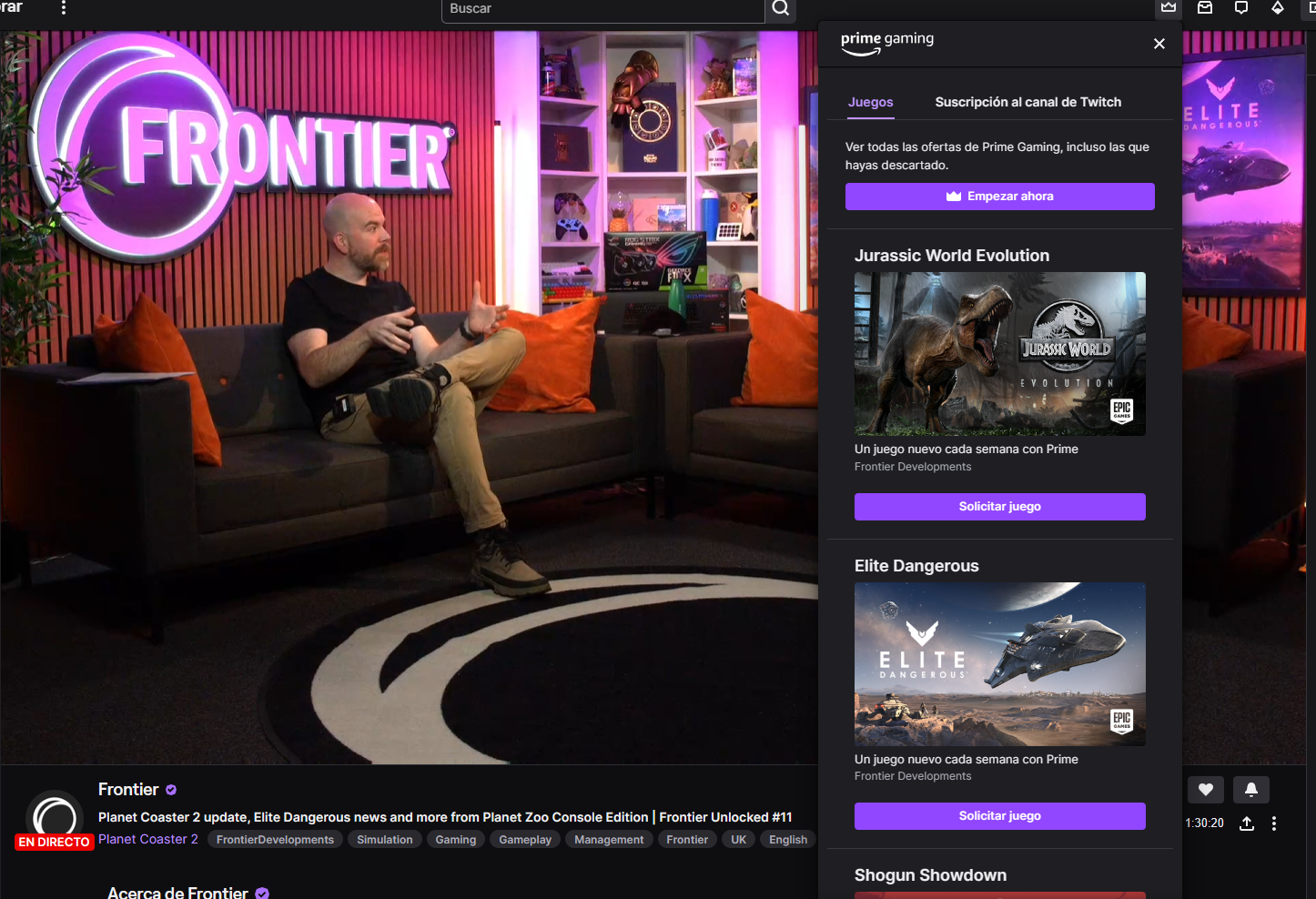
Task: Click the English tag
Action: point(788,840)
